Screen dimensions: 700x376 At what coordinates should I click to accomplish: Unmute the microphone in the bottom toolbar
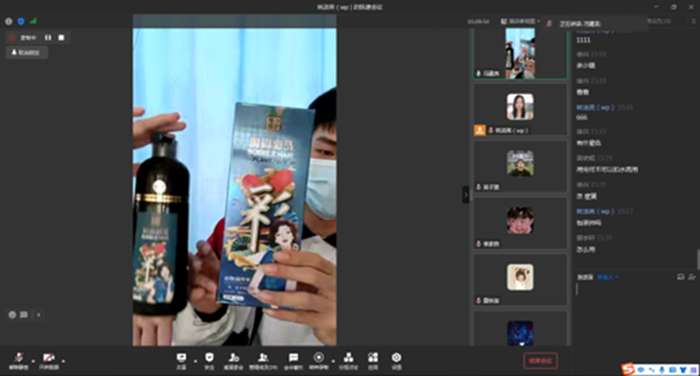pyautogui.click(x=18, y=361)
